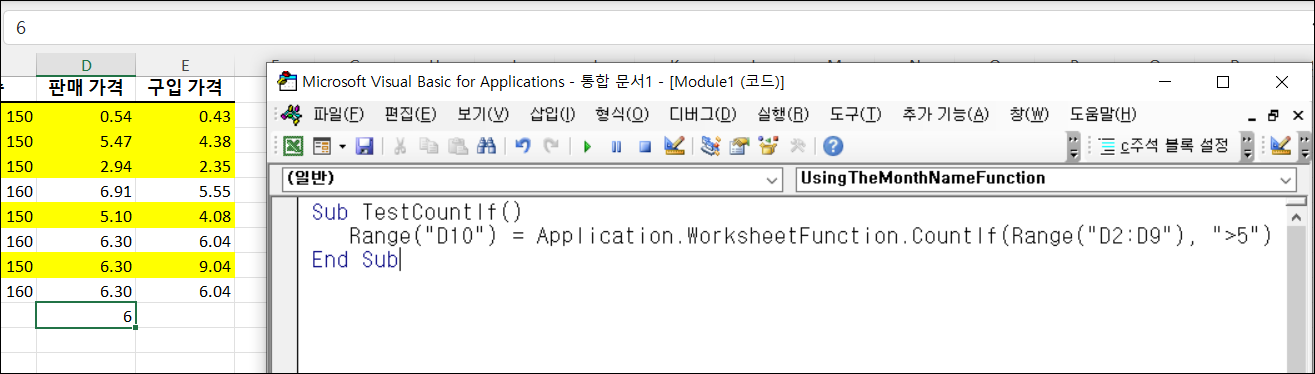Open VBA Help question mark icon
Image resolution: width=1315 pixels, height=374 pixels.
click(x=832, y=146)
